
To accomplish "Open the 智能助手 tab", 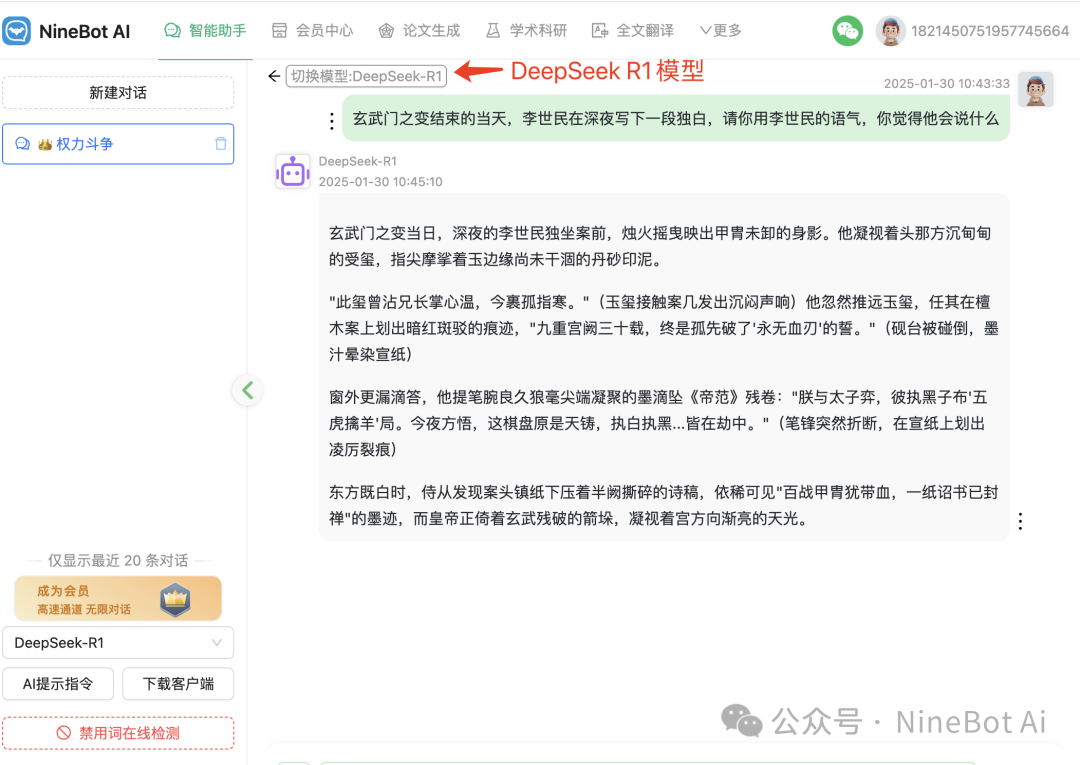I will [205, 30].
